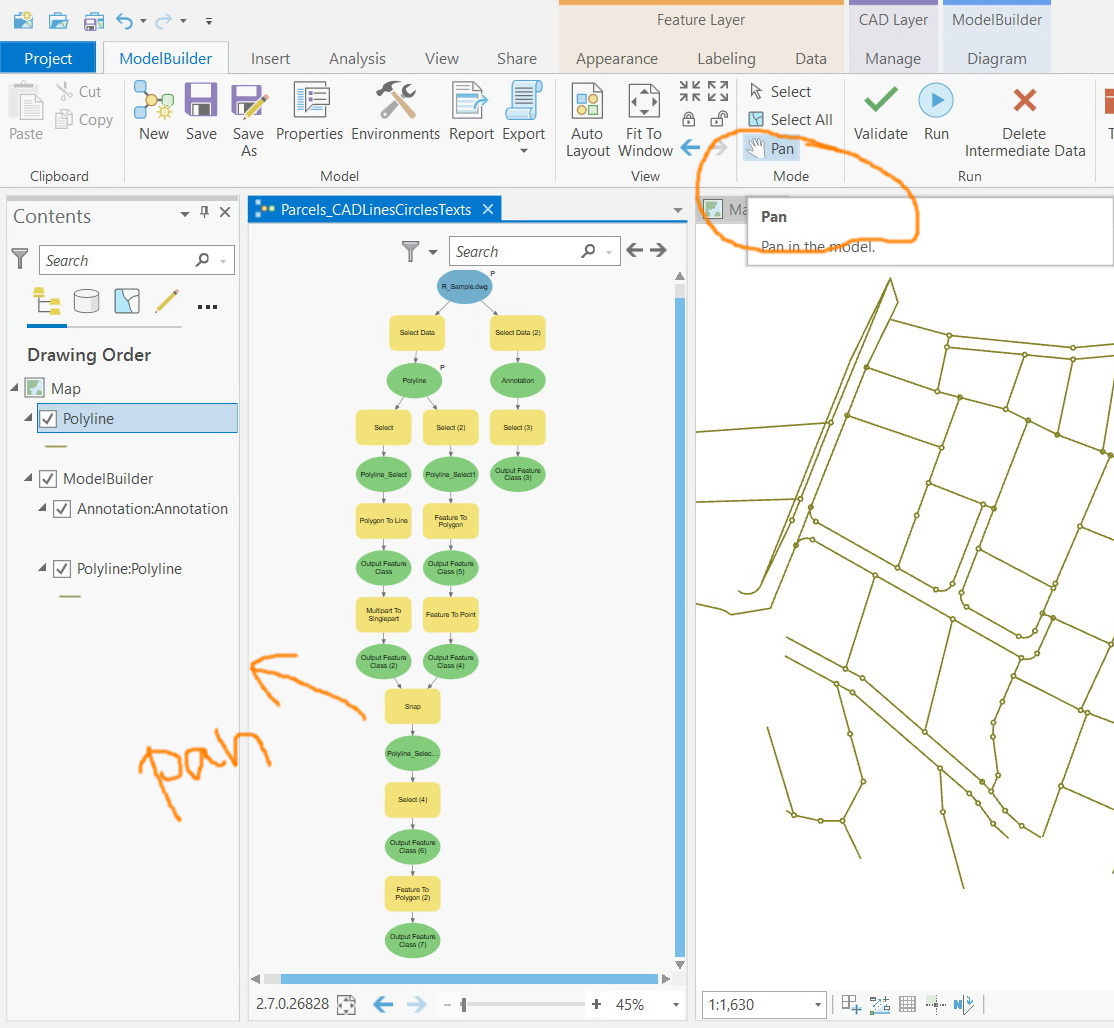Open the map scale 1:1,630 dropdown

click(x=815, y=1004)
